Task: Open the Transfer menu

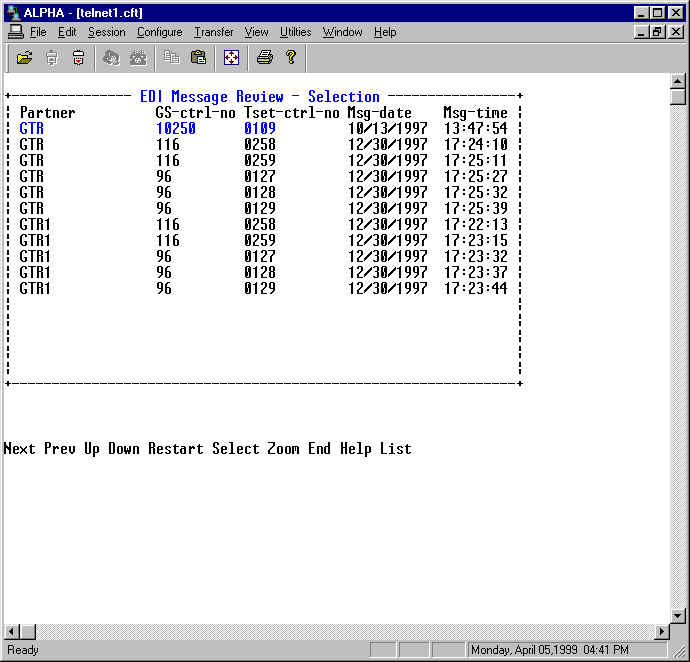Action: pyautogui.click(x=213, y=32)
